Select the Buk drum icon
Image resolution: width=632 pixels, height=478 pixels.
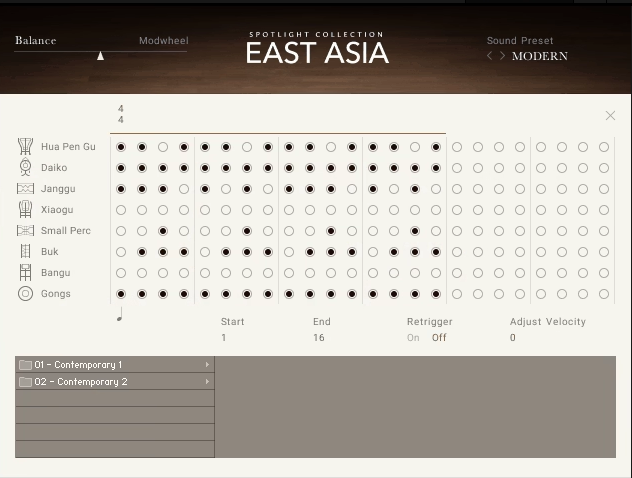(x=25, y=252)
